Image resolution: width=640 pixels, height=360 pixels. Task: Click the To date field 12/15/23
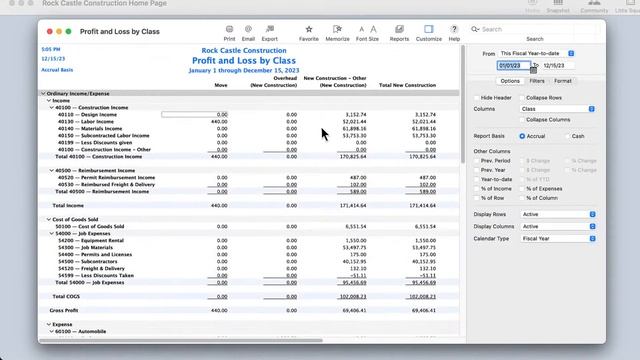pos(558,66)
